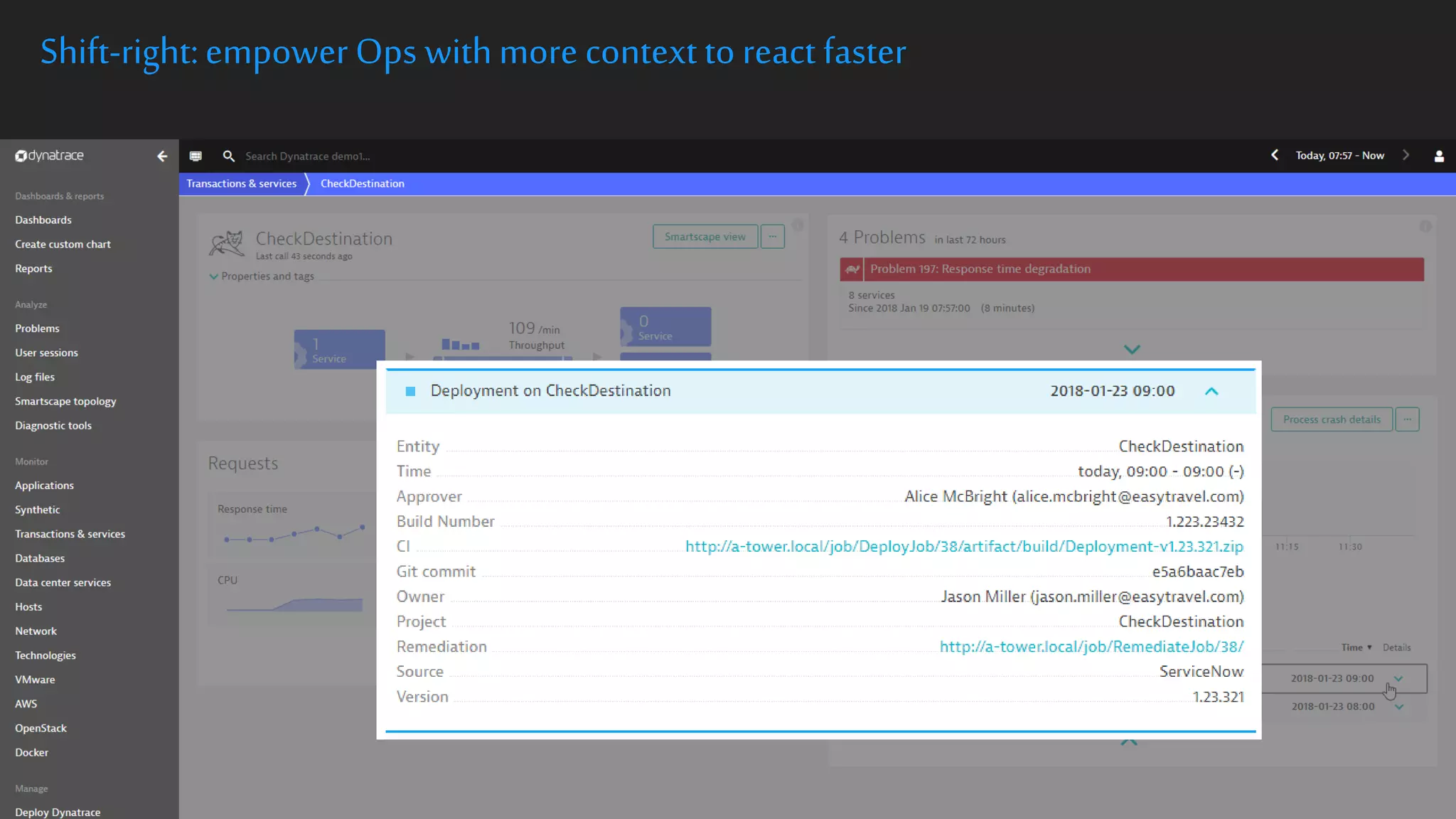Open Log files menu item
1456x819 pixels.
coord(35,378)
